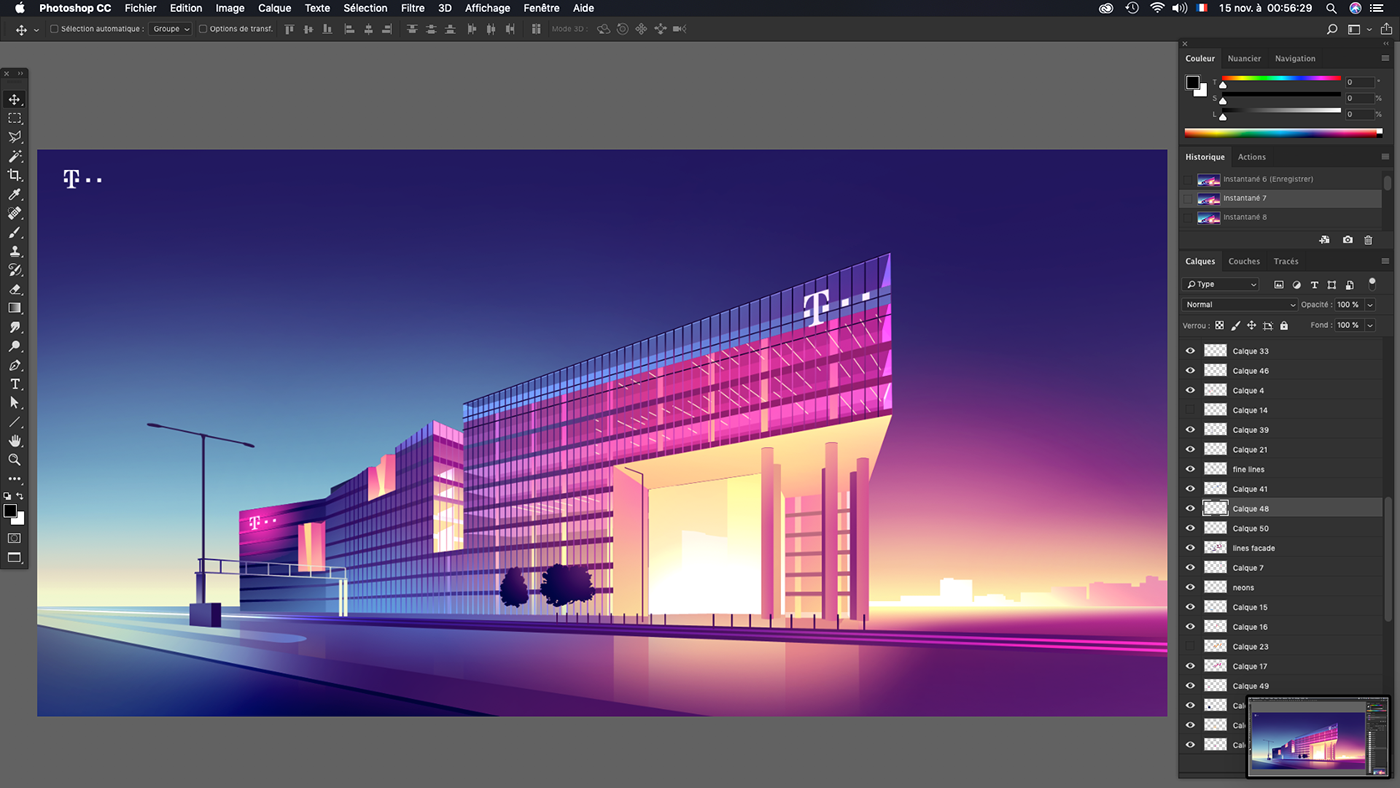Screen dimensions: 1400x788
Task: Open the Historique panel options menu
Action: click(1385, 157)
